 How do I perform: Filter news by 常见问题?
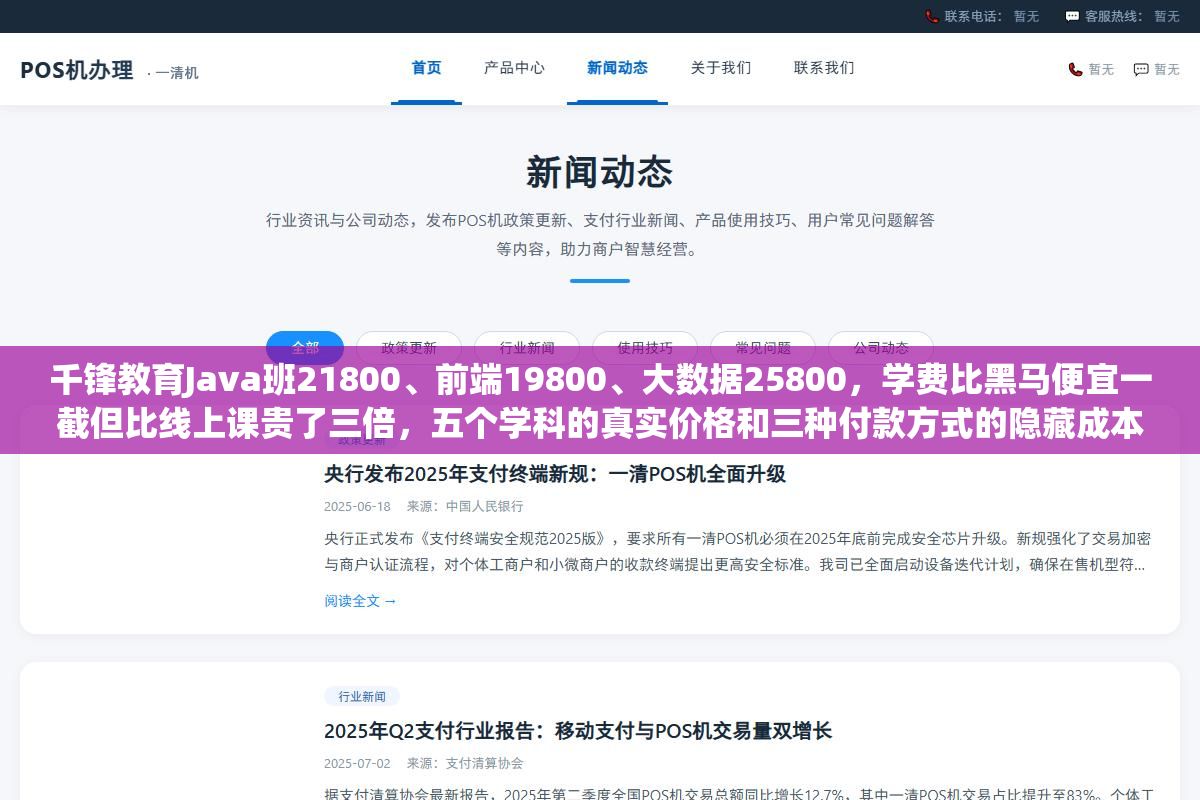(763, 348)
